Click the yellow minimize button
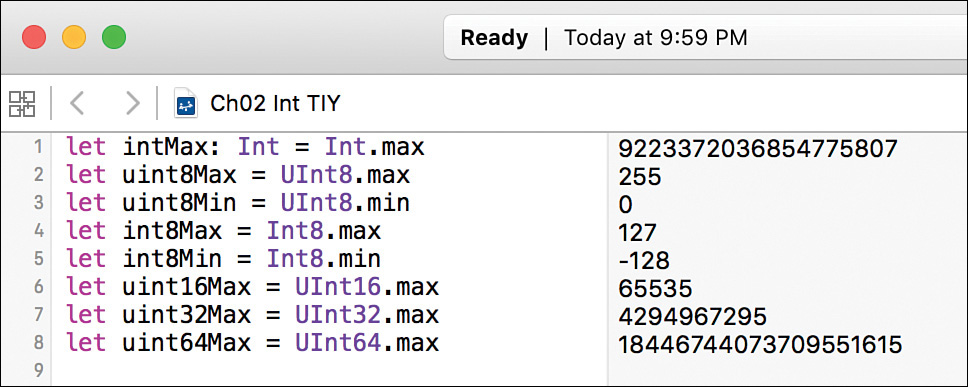This screenshot has width=968, height=387. [x=74, y=38]
